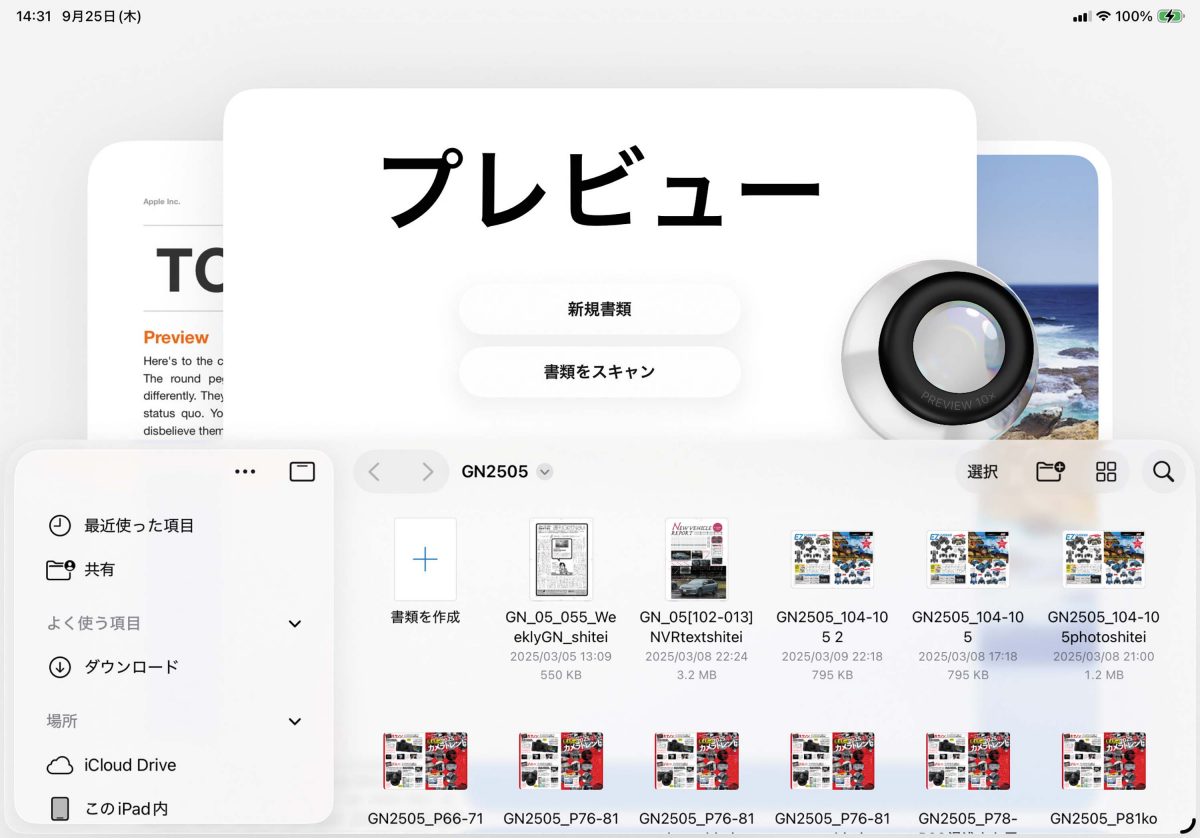The image size is (1200, 838).
Task: Click the search magnifier icon
Action: point(1163,472)
